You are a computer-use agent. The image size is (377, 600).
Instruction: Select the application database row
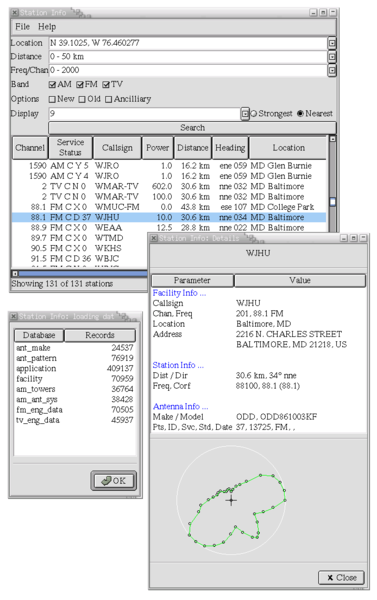75,369
